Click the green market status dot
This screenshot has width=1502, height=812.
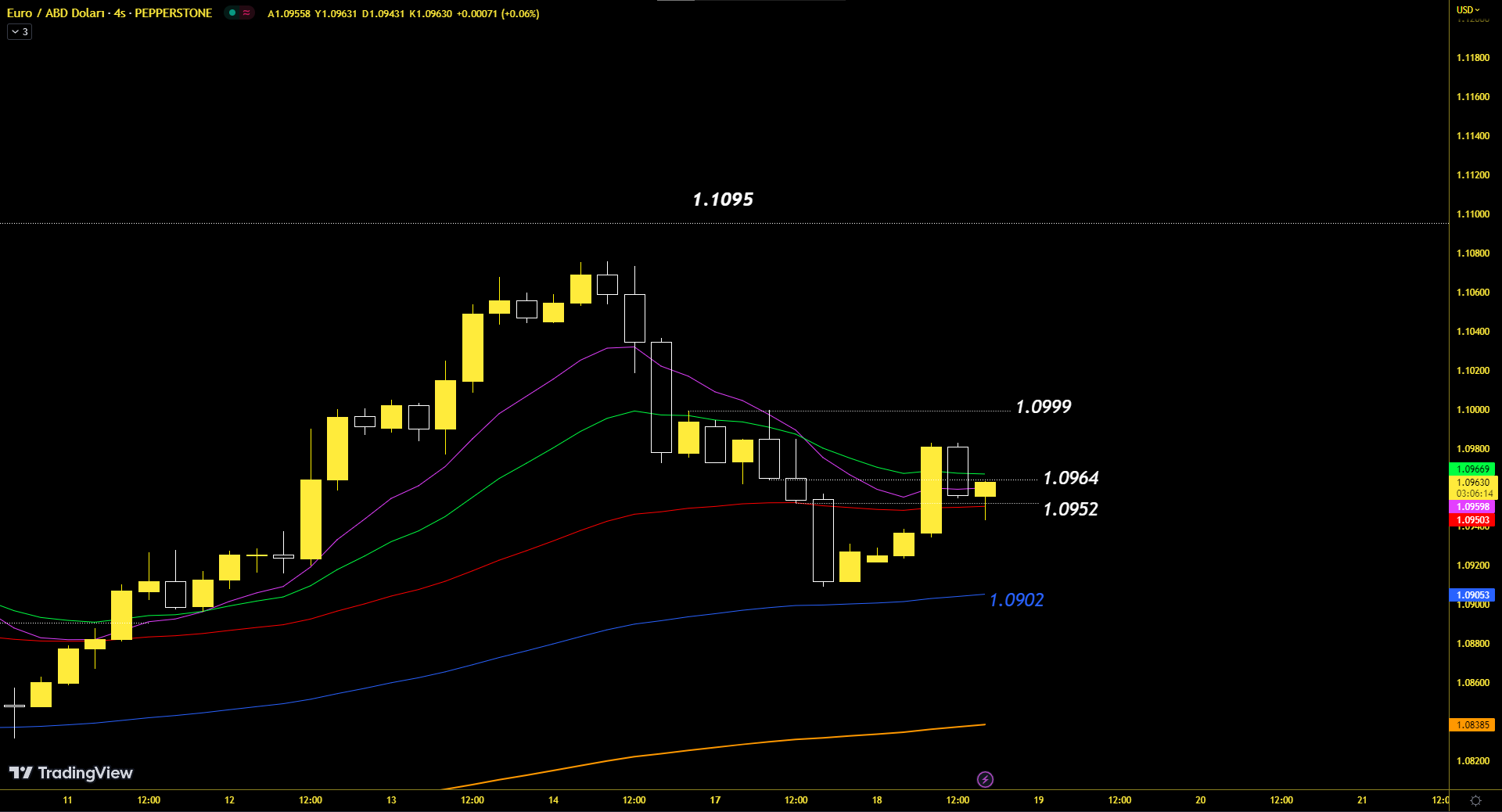[x=232, y=13]
